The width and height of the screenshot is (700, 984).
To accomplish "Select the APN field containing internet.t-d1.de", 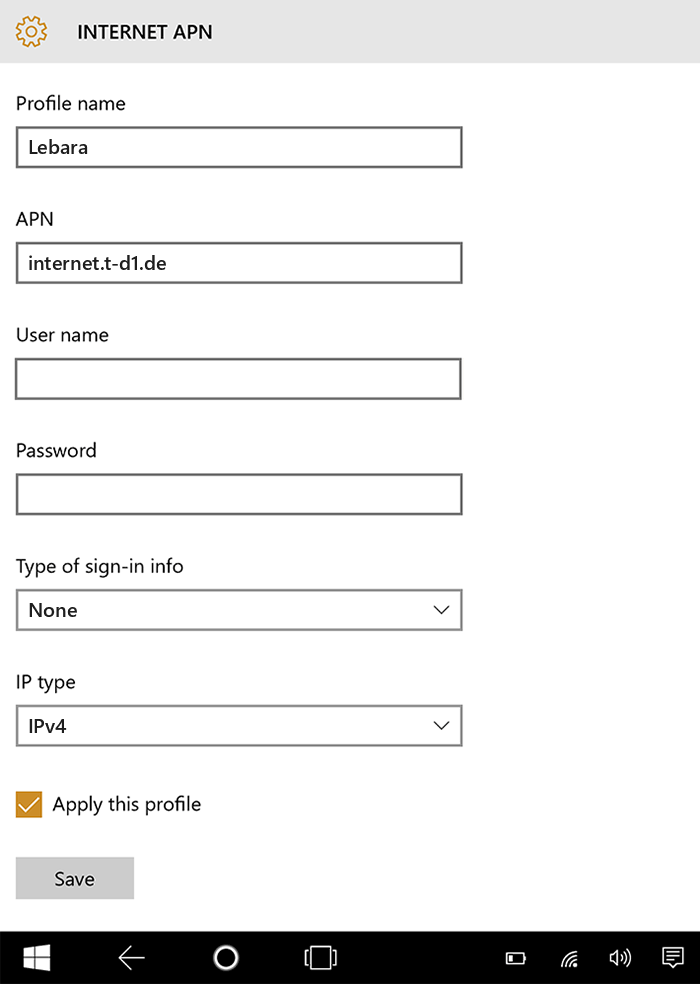I will [x=238, y=262].
